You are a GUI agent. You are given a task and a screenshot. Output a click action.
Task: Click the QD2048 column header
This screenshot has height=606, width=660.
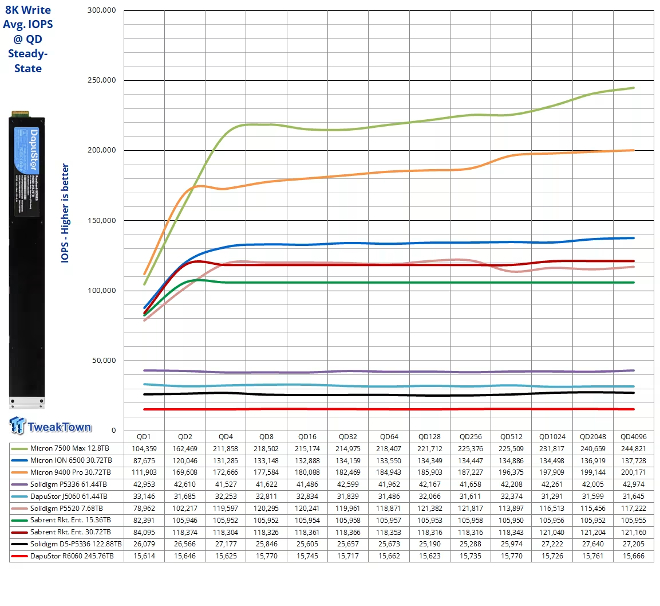pyautogui.click(x=593, y=437)
